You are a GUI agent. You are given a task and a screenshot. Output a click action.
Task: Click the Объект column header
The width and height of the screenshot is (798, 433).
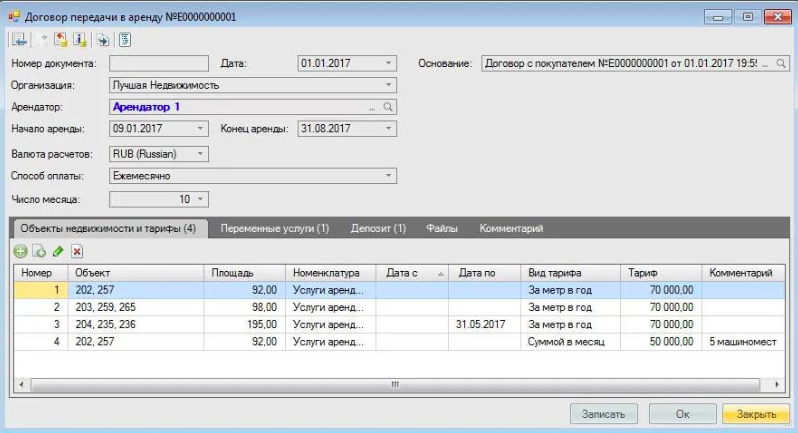pyautogui.click(x=136, y=273)
